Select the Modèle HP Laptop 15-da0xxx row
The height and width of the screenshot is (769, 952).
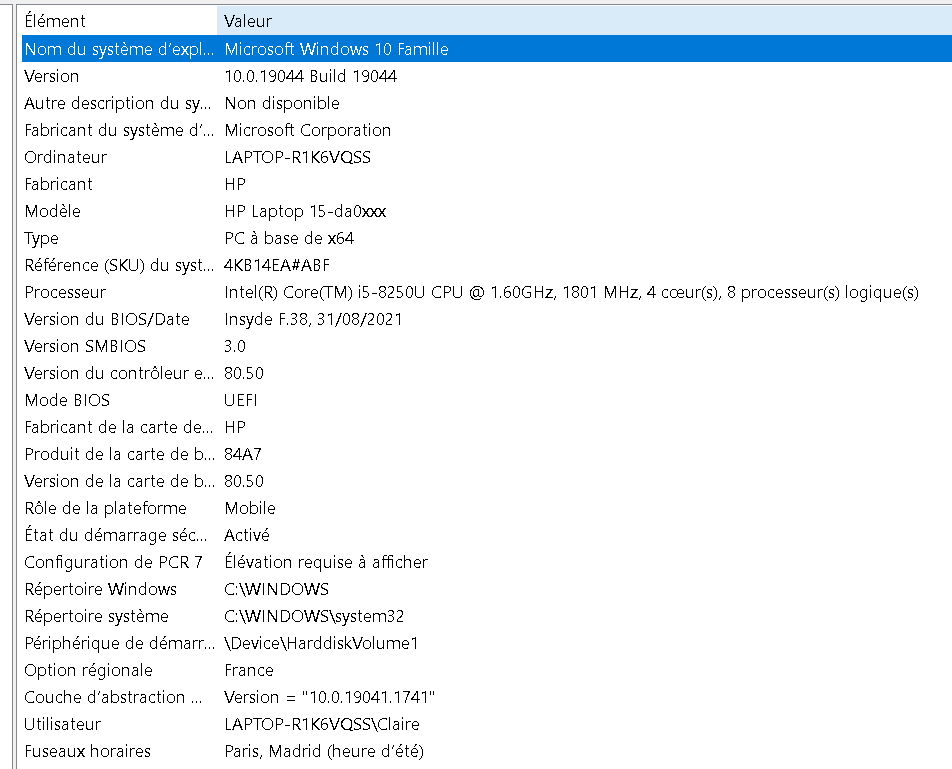(486, 211)
